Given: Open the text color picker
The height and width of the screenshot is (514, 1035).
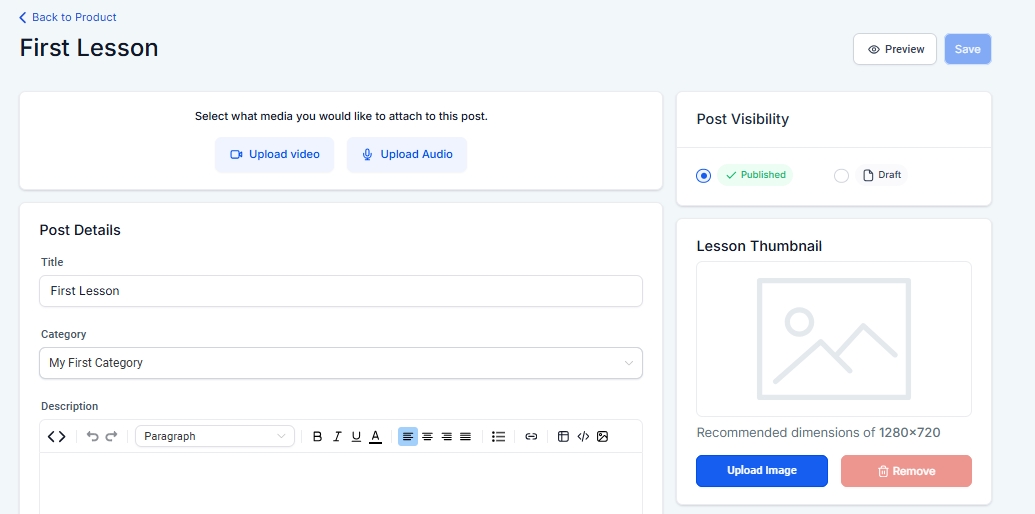Looking at the screenshot, I should (x=375, y=437).
